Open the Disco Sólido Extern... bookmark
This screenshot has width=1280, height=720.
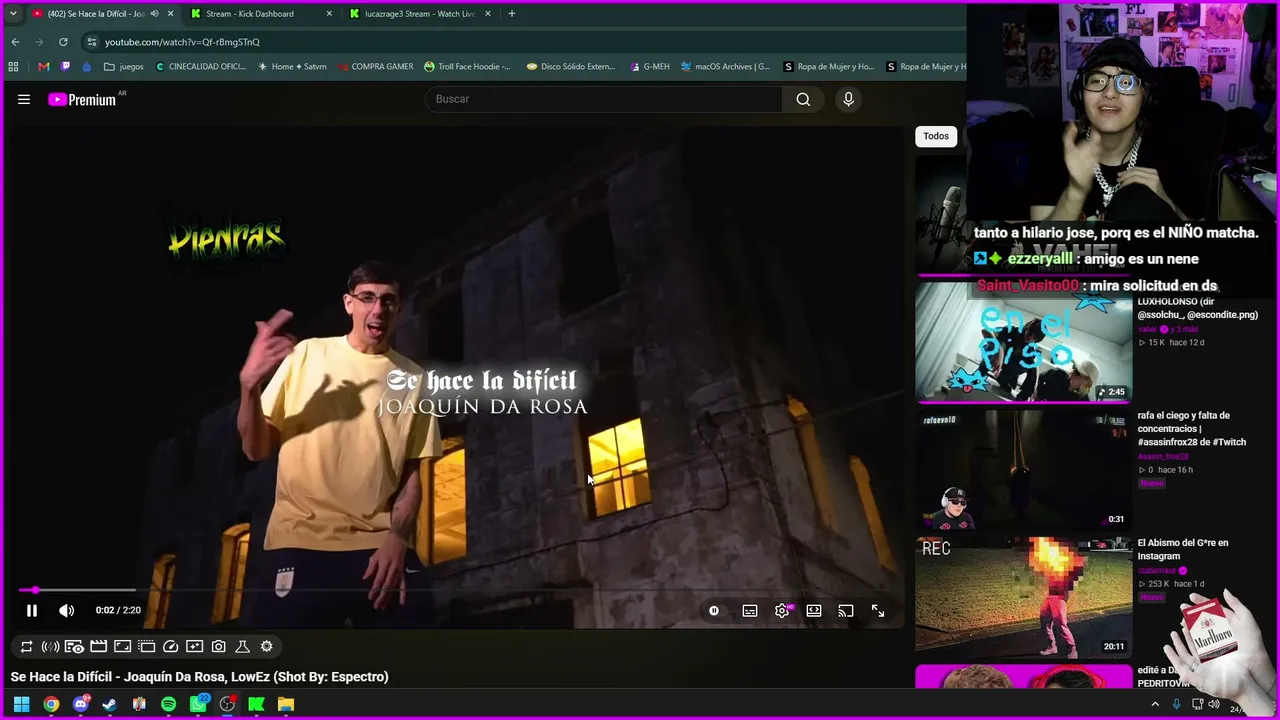coord(571,67)
